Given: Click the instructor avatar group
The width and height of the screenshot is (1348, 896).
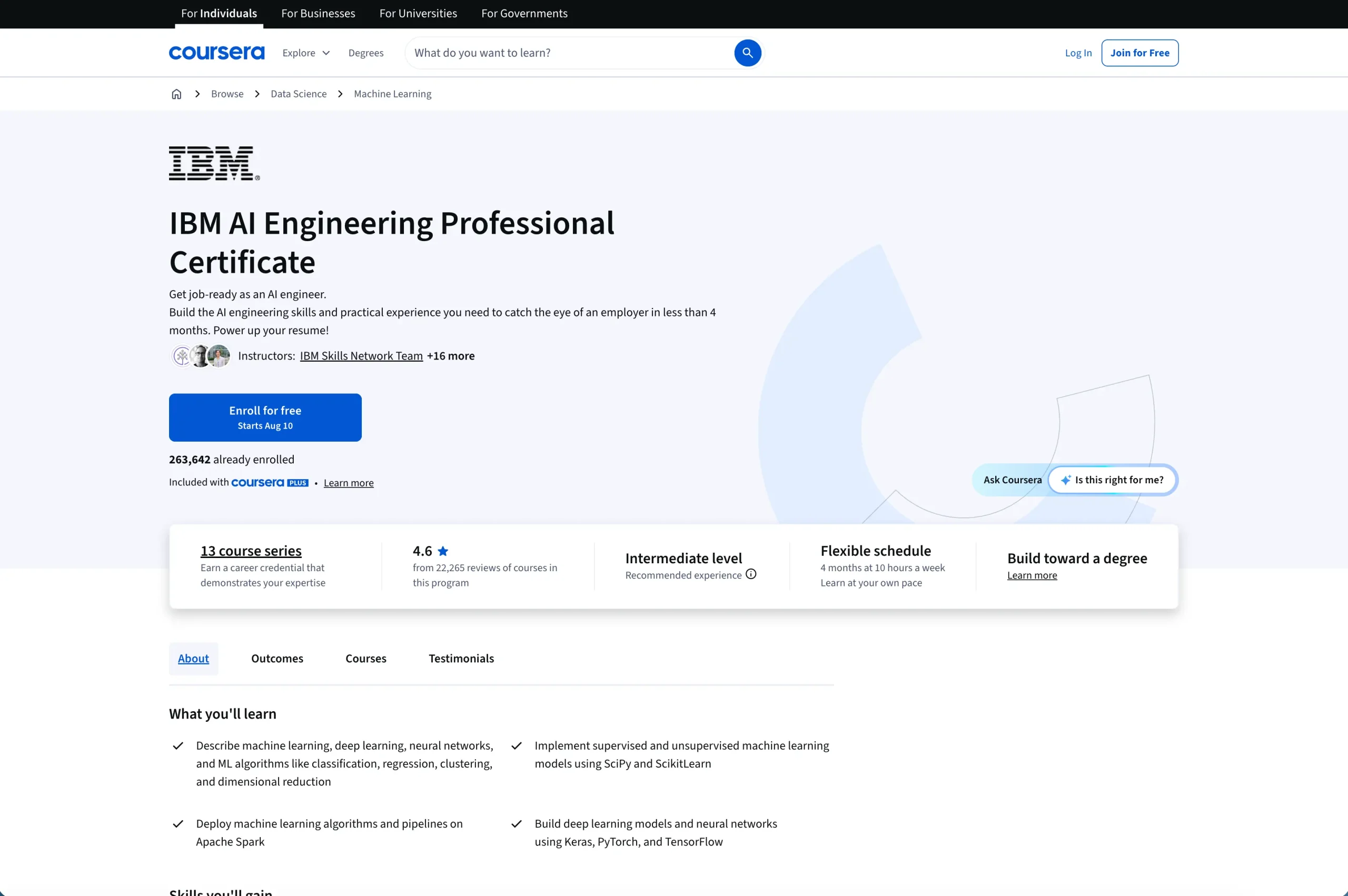Looking at the screenshot, I should click(x=201, y=356).
